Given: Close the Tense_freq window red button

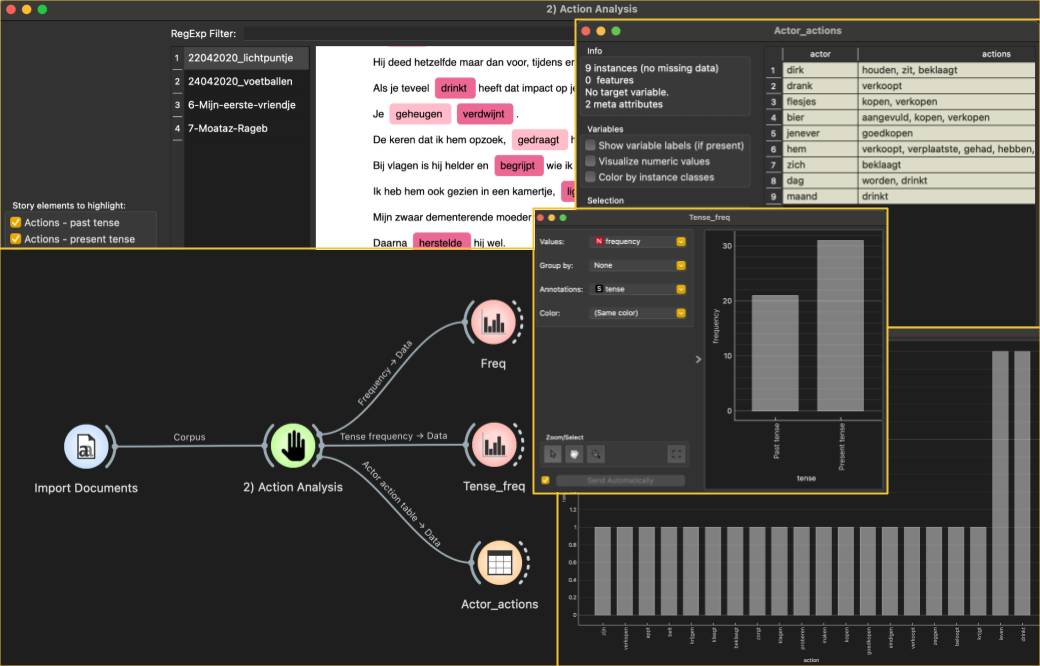Looking at the screenshot, I should coord(541,218).
